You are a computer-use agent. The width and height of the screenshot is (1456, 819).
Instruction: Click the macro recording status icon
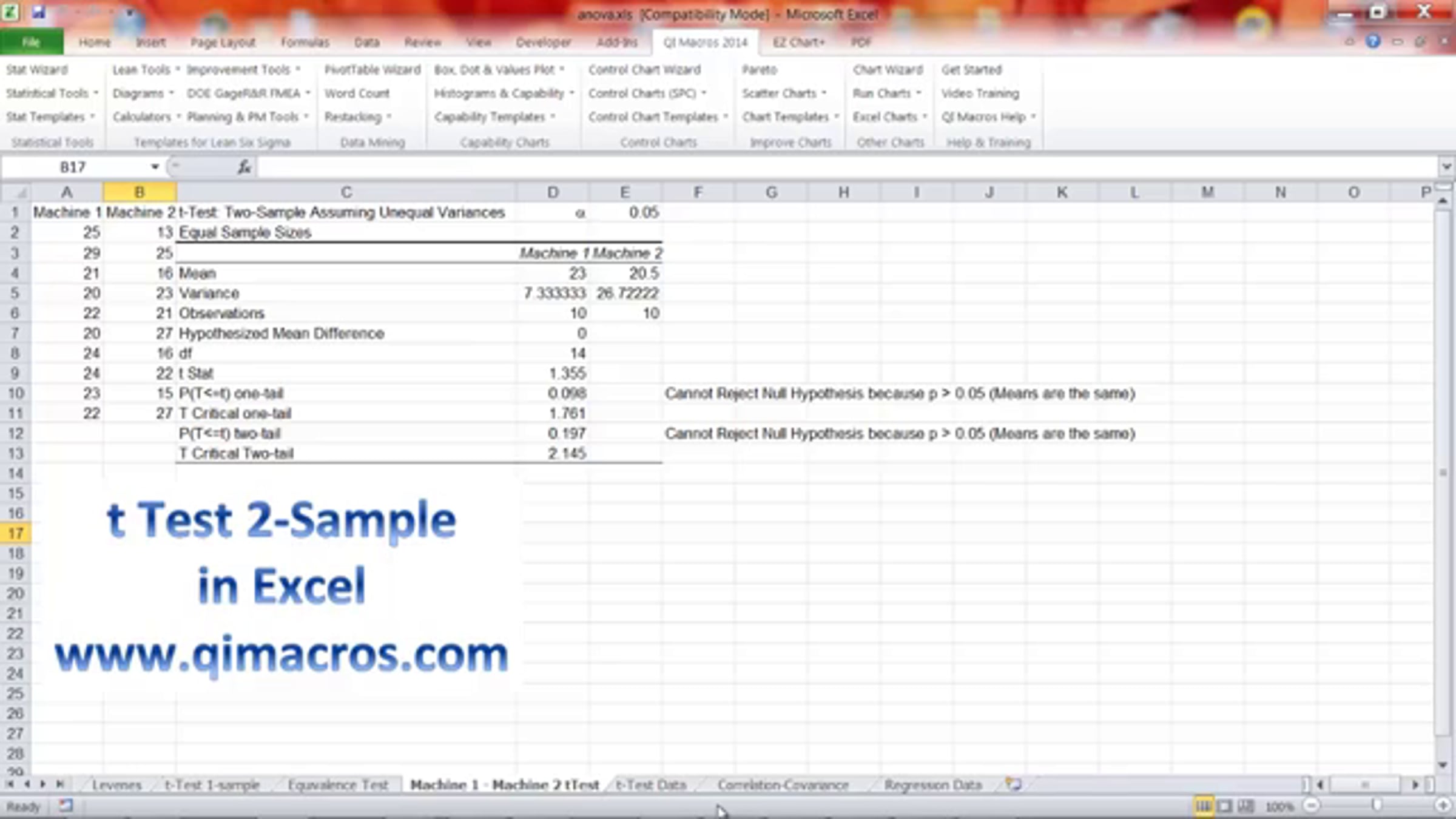point(66,806)
